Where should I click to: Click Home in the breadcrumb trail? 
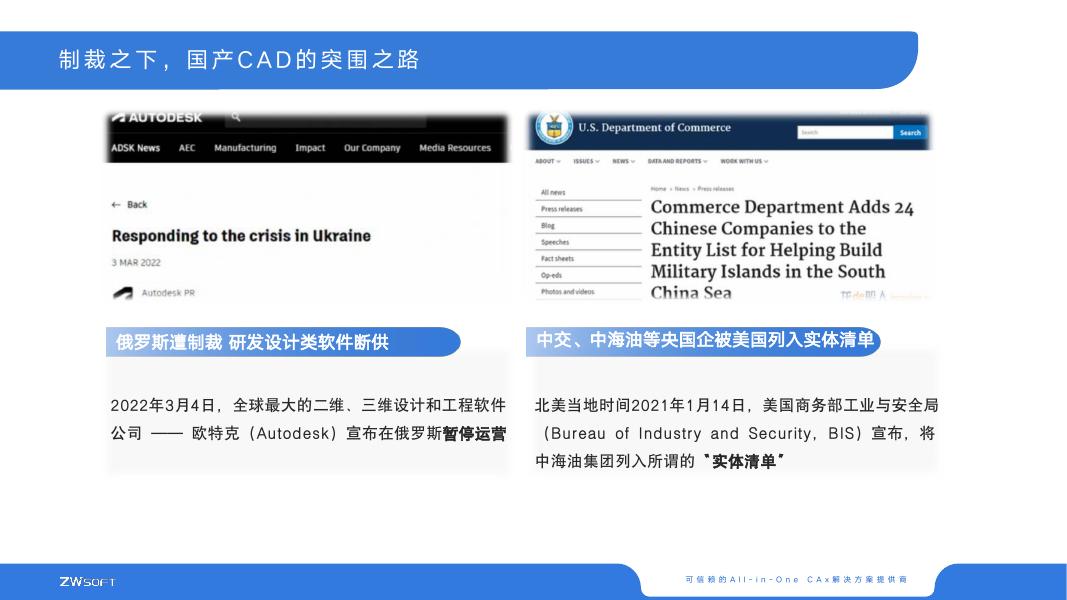click(658, 188)
